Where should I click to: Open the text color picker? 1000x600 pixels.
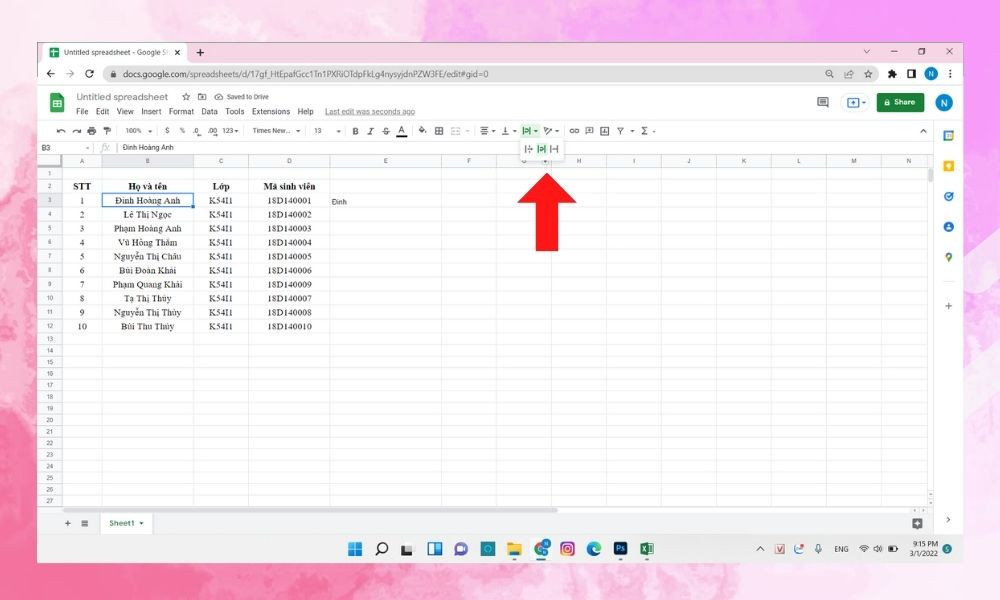pyautogui.click(x=401, y=131)
